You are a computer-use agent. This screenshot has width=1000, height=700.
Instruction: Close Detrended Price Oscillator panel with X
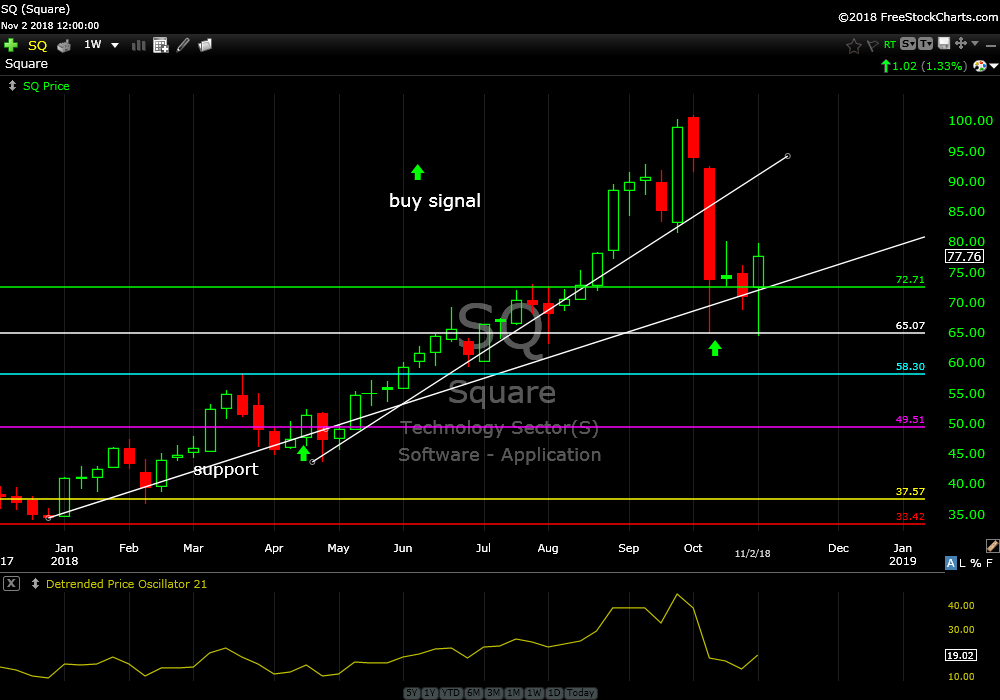pyautogui.click(x=10, y=584)
